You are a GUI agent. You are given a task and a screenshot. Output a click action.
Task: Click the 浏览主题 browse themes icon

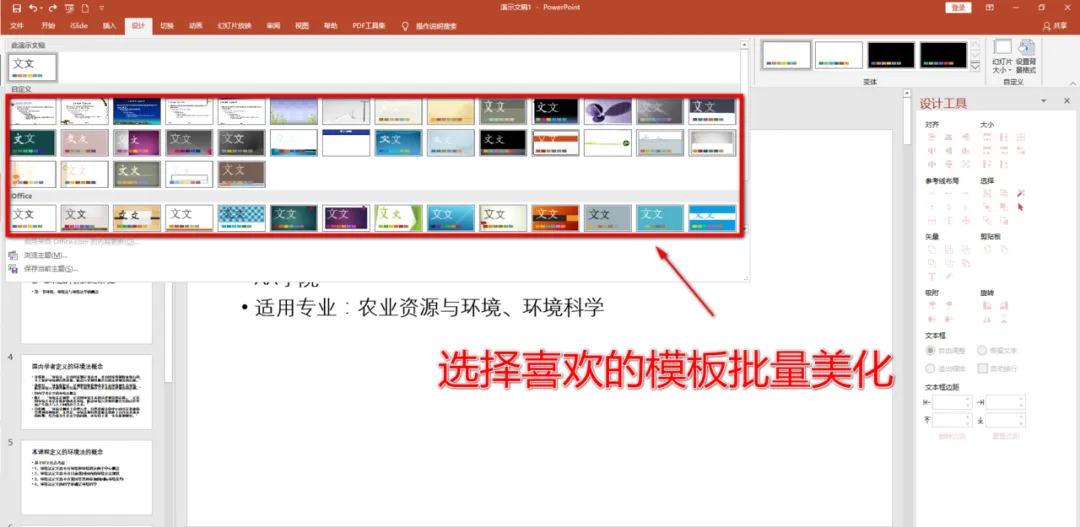(x=13, y=255)
